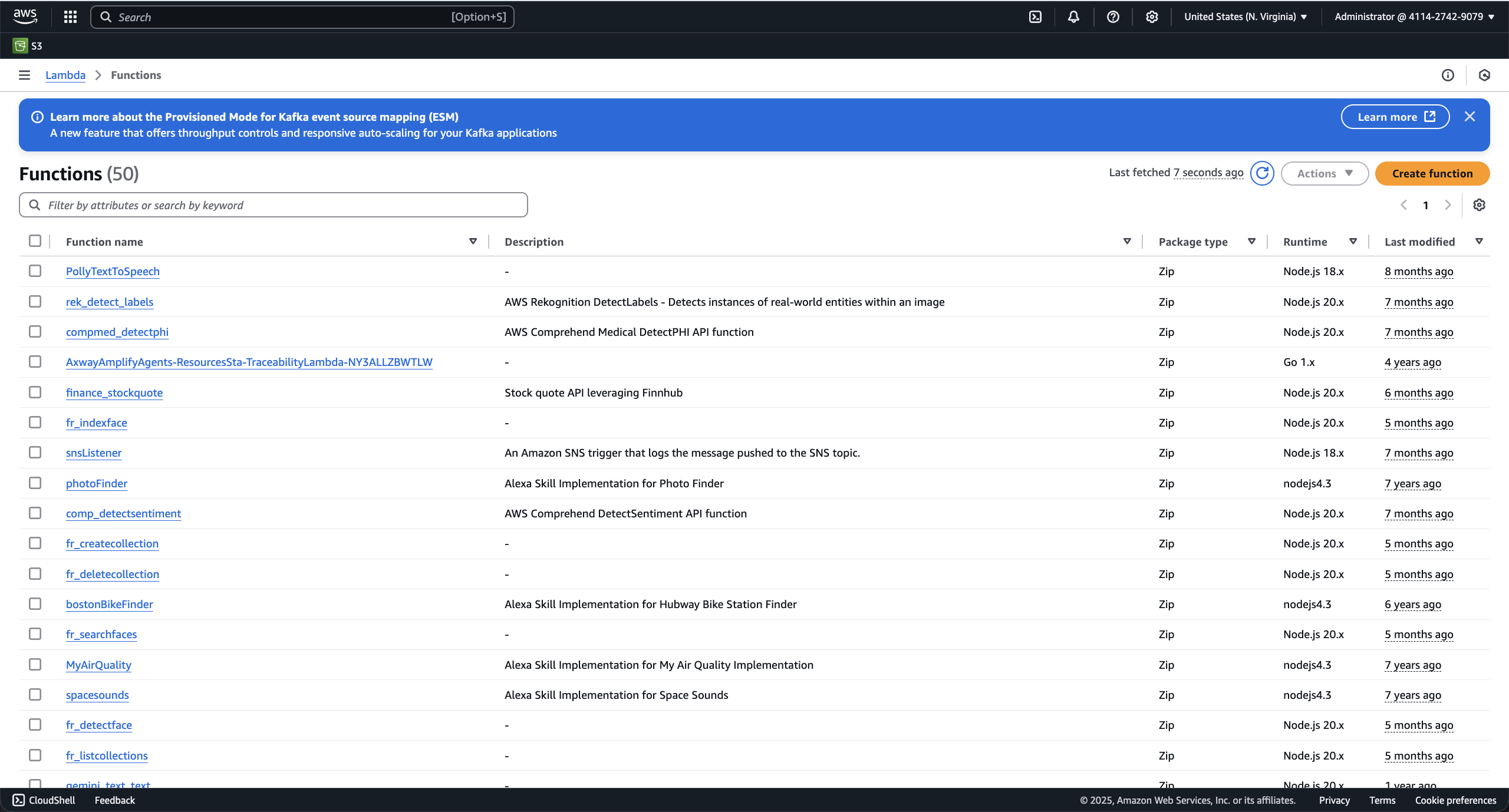Open the notifications bell

(1073, 16)
